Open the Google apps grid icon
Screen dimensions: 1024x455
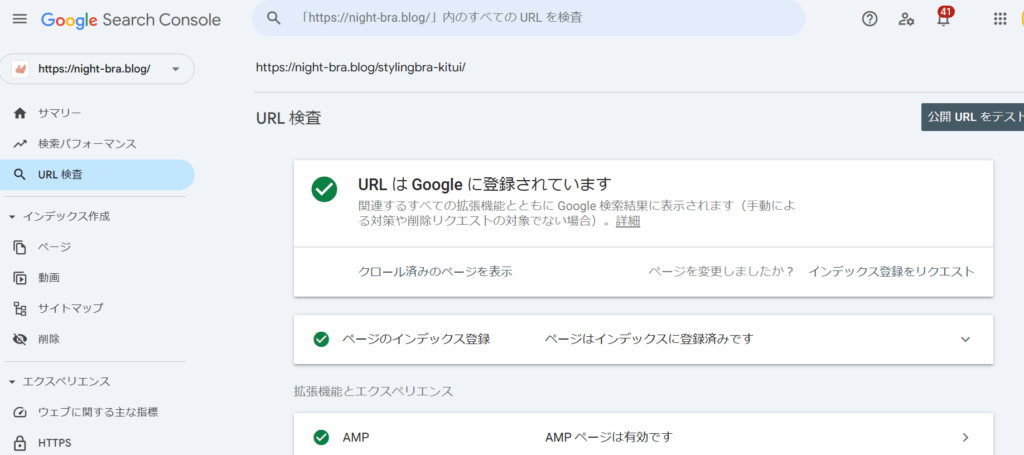(1000, 19)
